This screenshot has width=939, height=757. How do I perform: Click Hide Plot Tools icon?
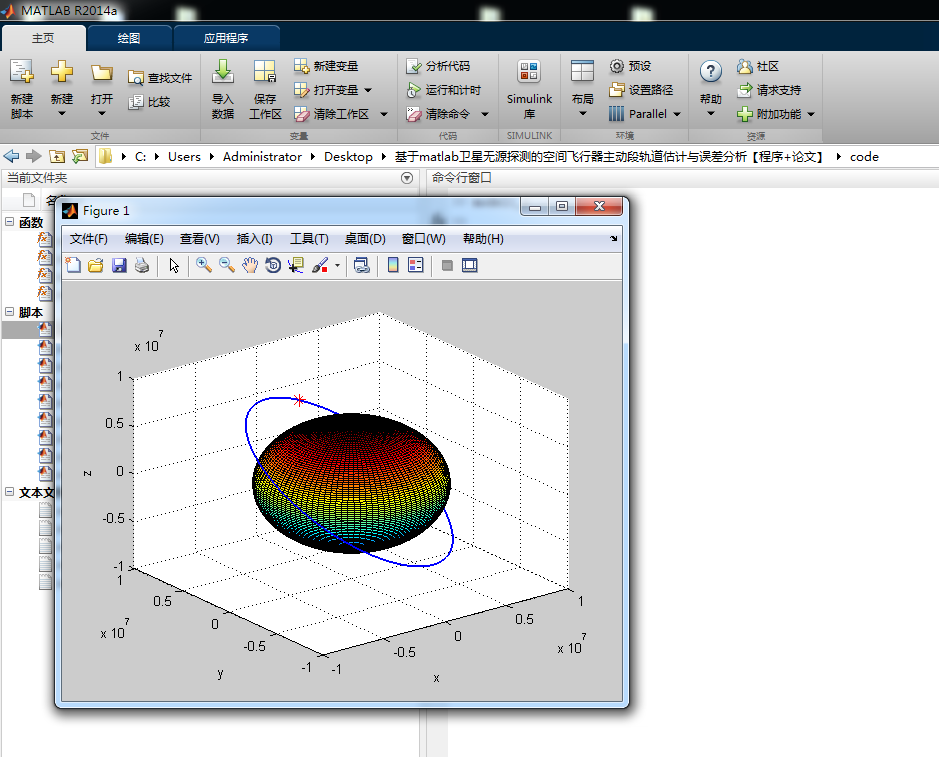point(447,265)
